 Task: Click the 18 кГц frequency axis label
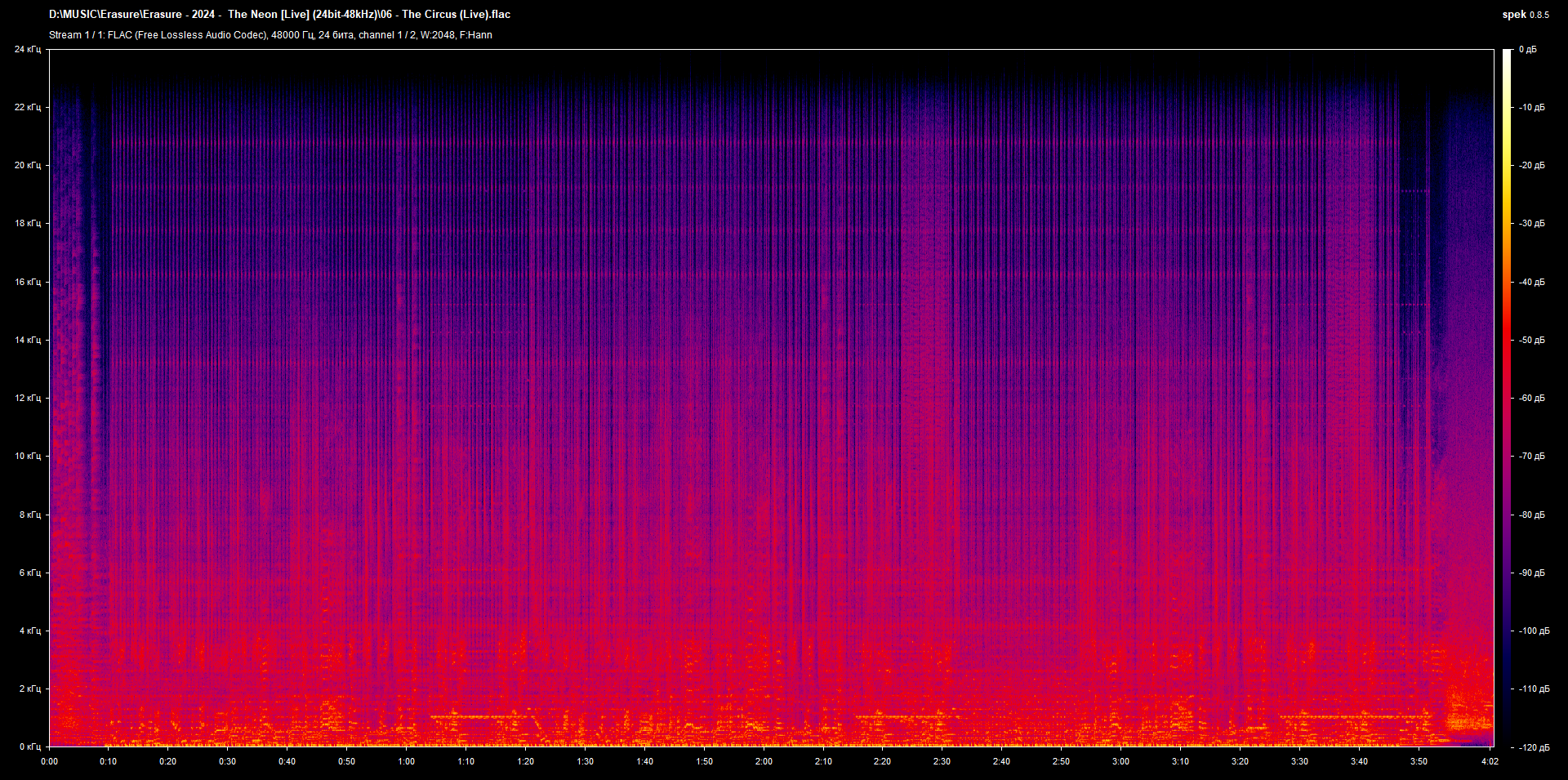27,224
